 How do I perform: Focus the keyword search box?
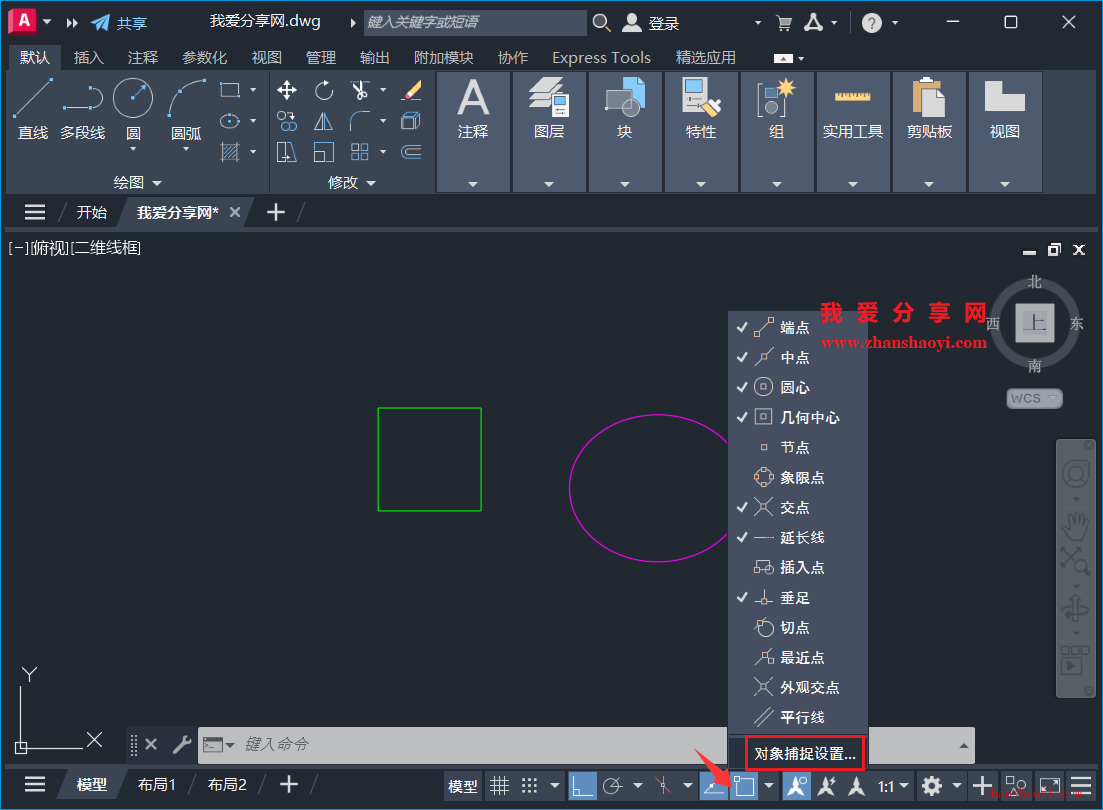click(475, 23)
